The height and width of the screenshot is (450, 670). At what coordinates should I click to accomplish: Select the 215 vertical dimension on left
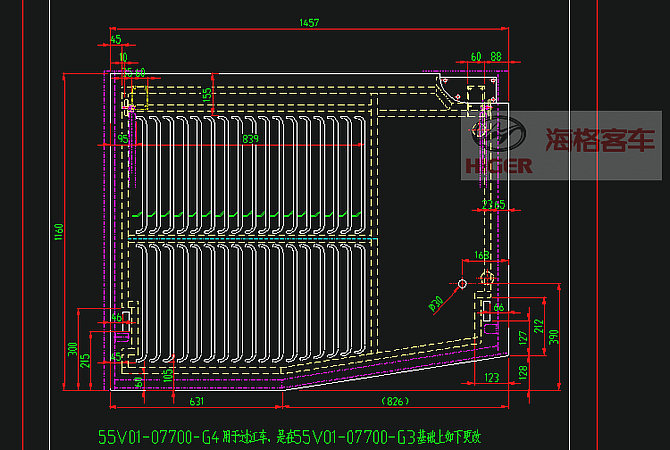(85, 358)
